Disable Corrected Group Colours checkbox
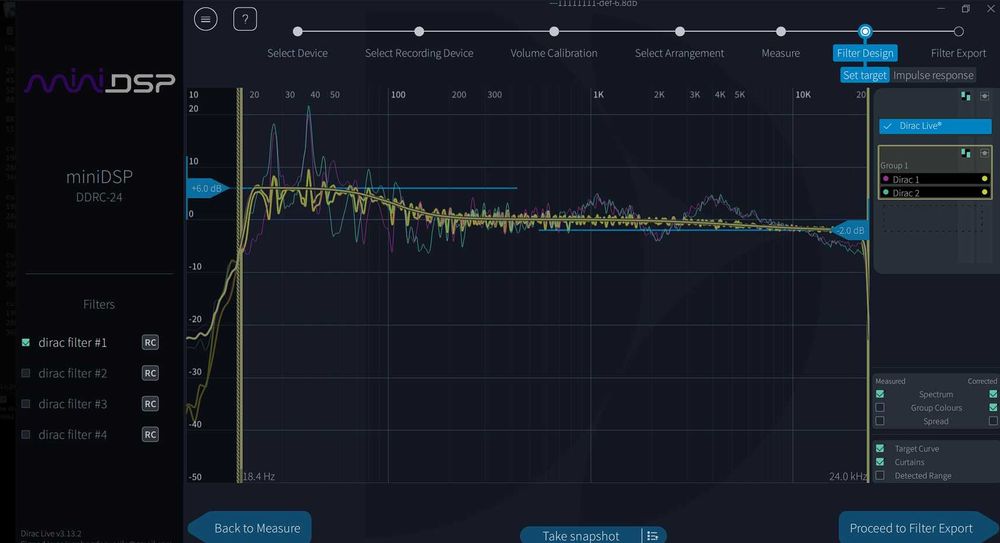Screen dimensions: 1000x543 tap(993, 408)
